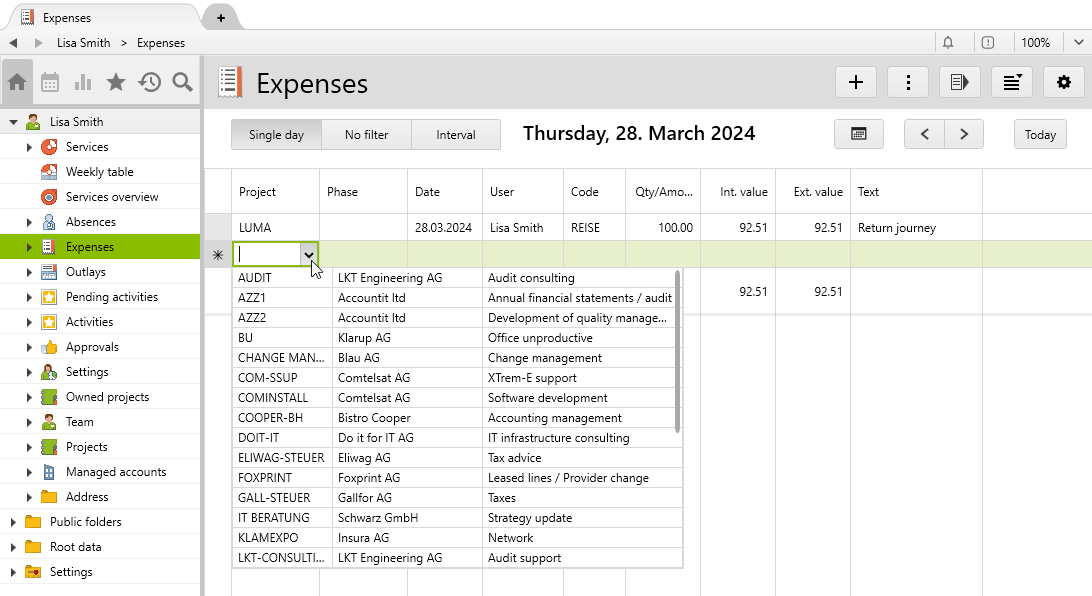
Task: Go to the next day arrow
Action: click(964, 135)
